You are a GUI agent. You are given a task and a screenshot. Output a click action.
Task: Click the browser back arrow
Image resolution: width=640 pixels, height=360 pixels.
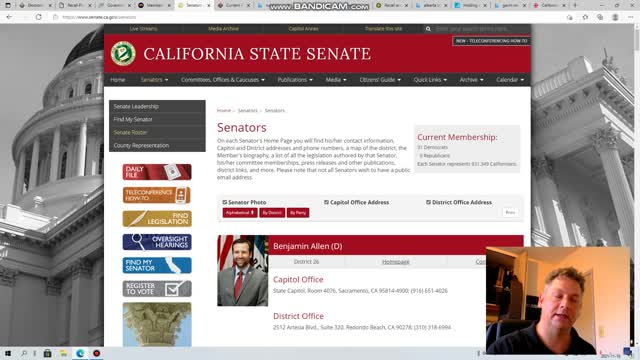point(9,17)
